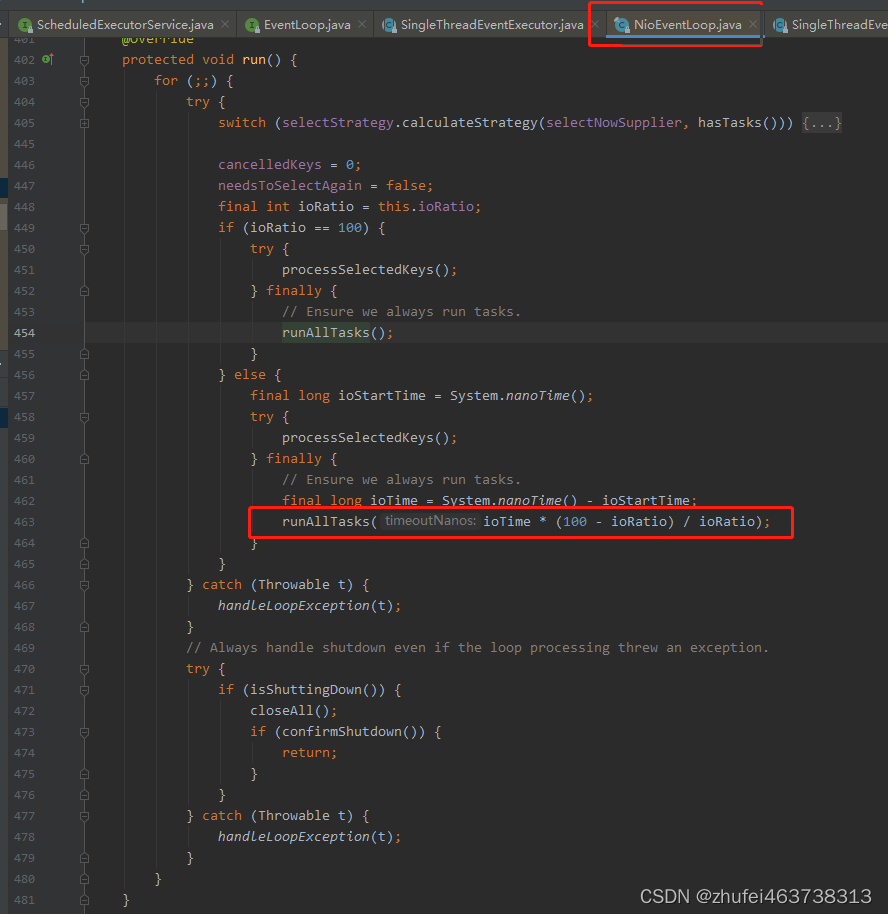Collapse the if ioRatio block at line 449

85,228
